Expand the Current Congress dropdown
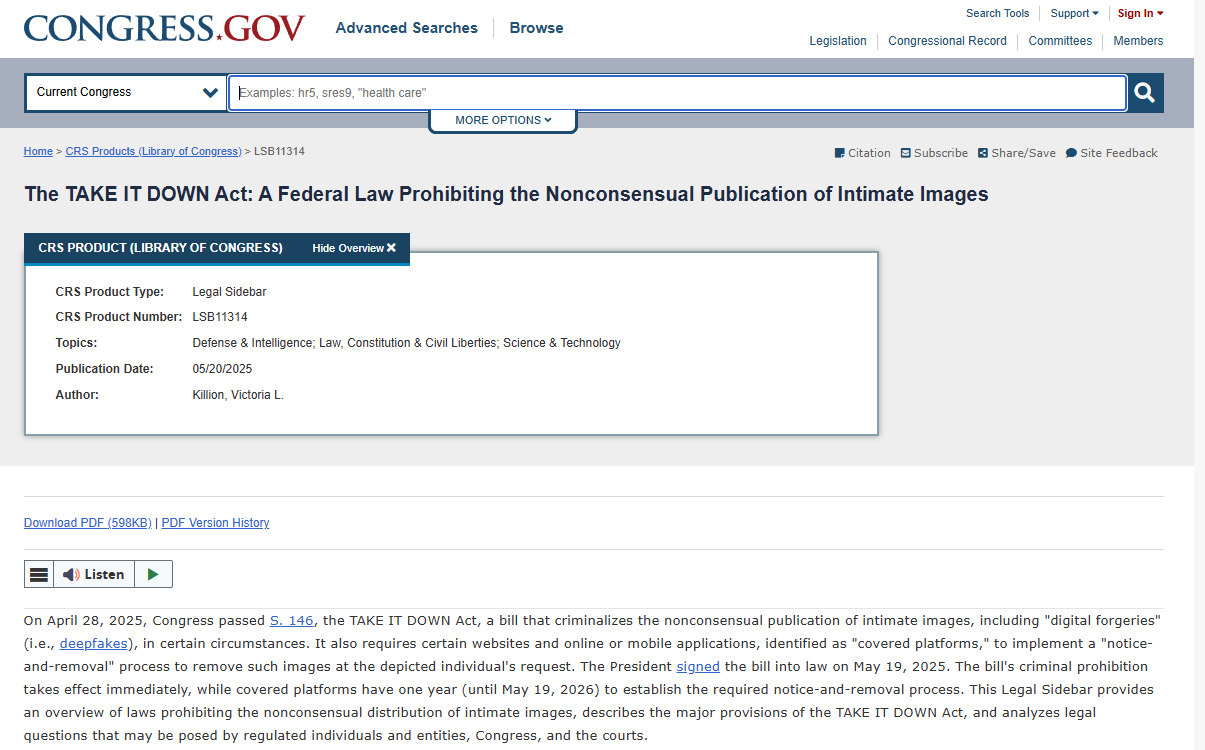 click(126, 93)
